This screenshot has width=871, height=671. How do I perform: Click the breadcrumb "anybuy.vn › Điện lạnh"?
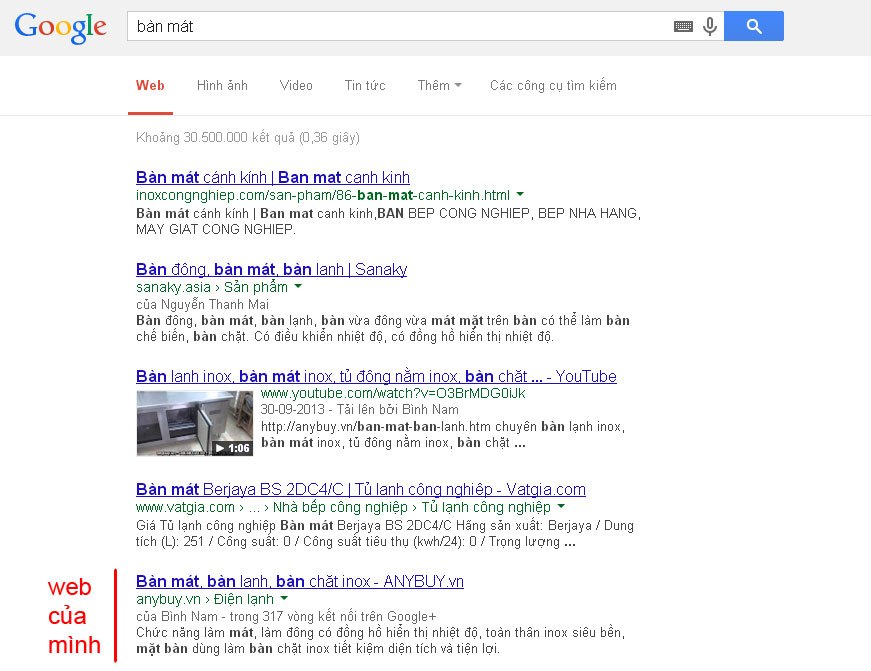[205, 599]
